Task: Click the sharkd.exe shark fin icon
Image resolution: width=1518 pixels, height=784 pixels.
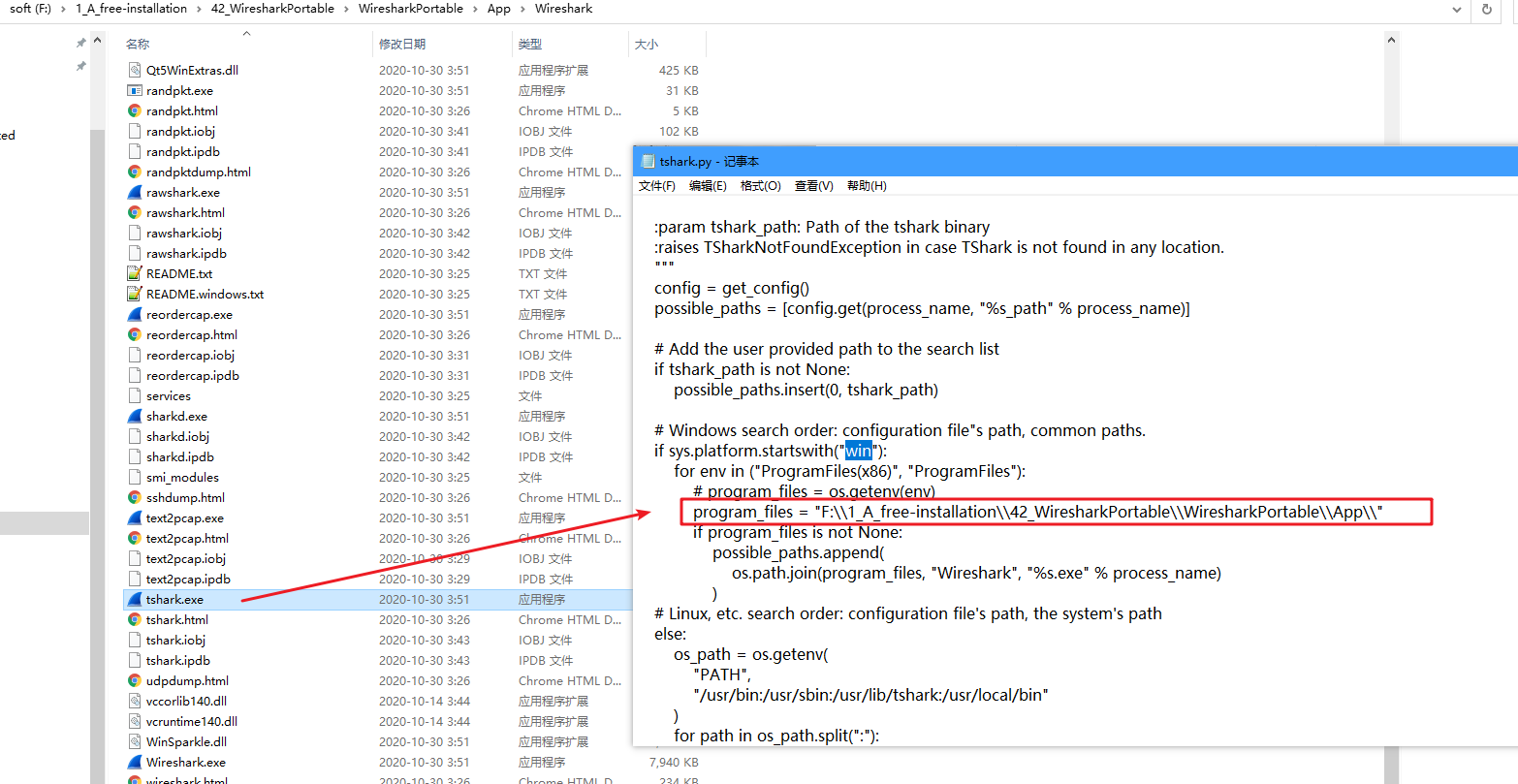Action: click(135, 416)
